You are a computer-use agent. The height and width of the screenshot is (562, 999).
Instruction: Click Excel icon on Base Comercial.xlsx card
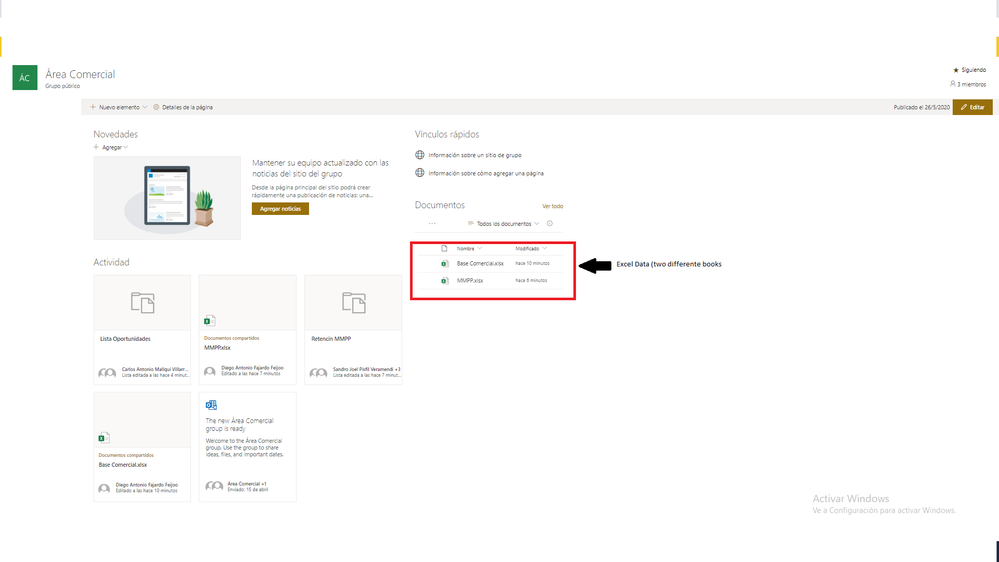click(x=104, y=438)
